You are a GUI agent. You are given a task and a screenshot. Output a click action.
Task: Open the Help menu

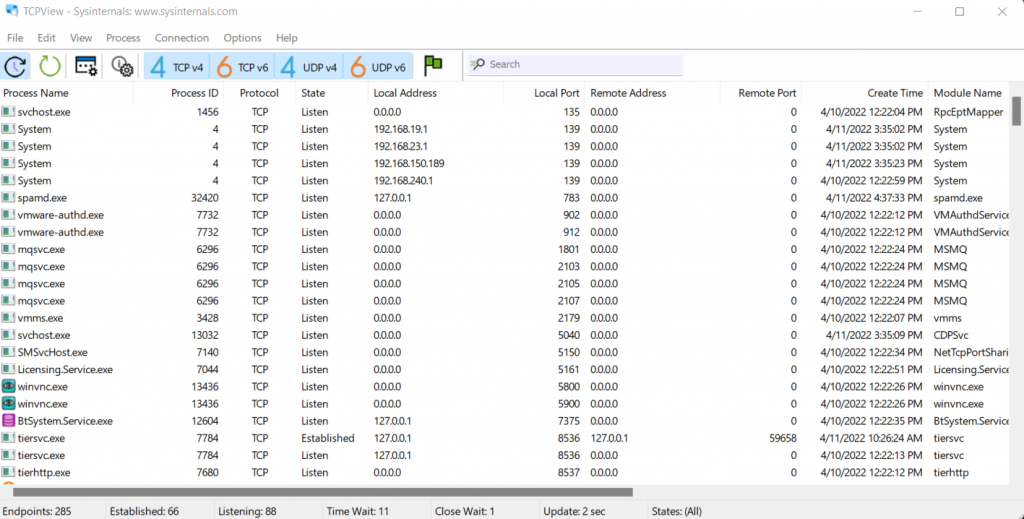[287, 38]
